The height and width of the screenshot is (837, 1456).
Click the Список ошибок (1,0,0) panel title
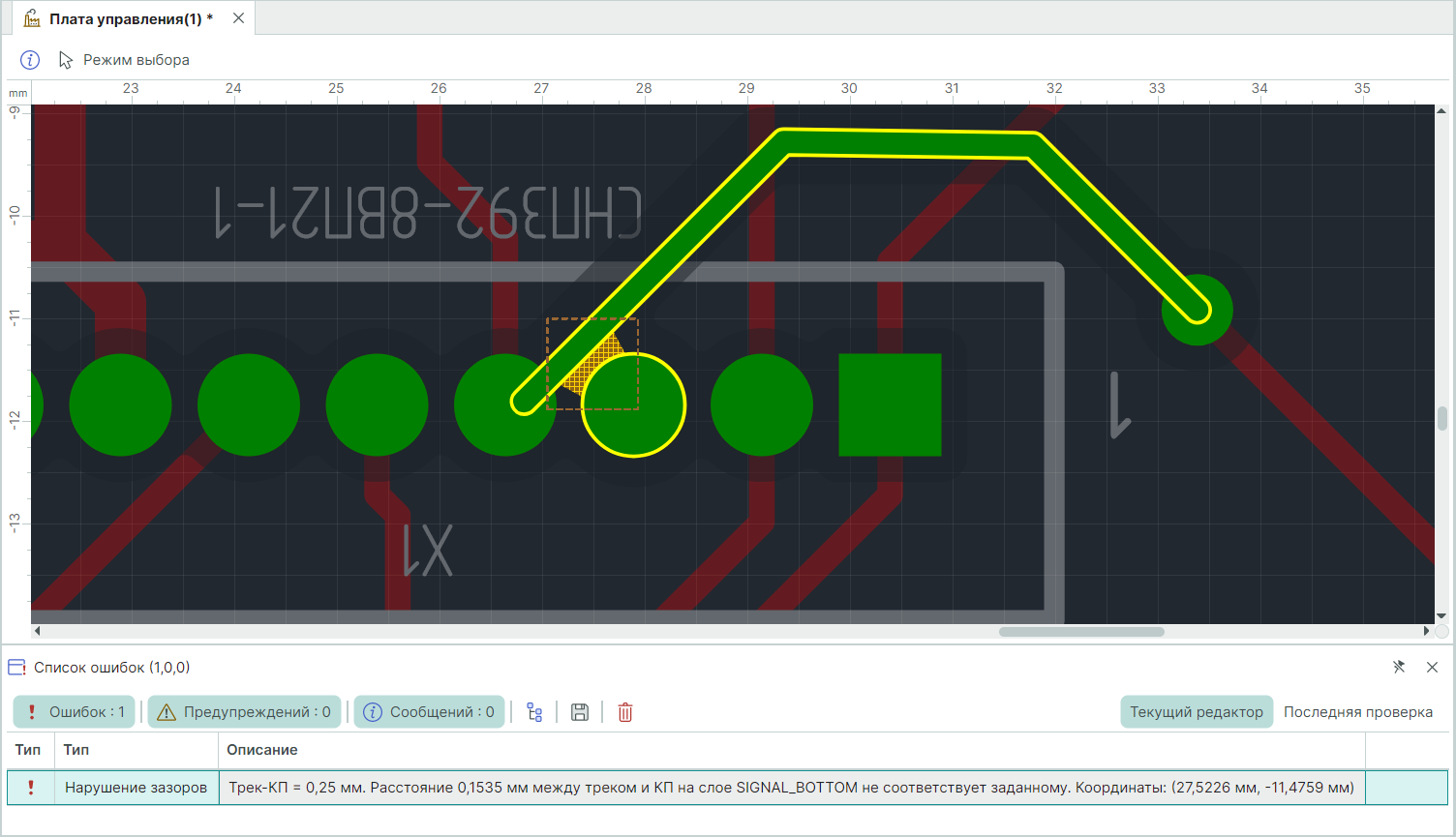112,668
